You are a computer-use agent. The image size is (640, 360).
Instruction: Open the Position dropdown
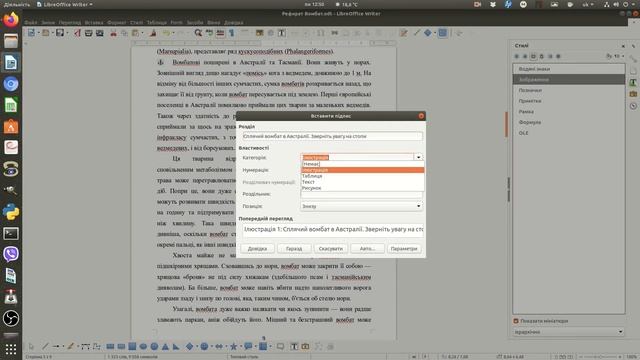click(361, 206)
